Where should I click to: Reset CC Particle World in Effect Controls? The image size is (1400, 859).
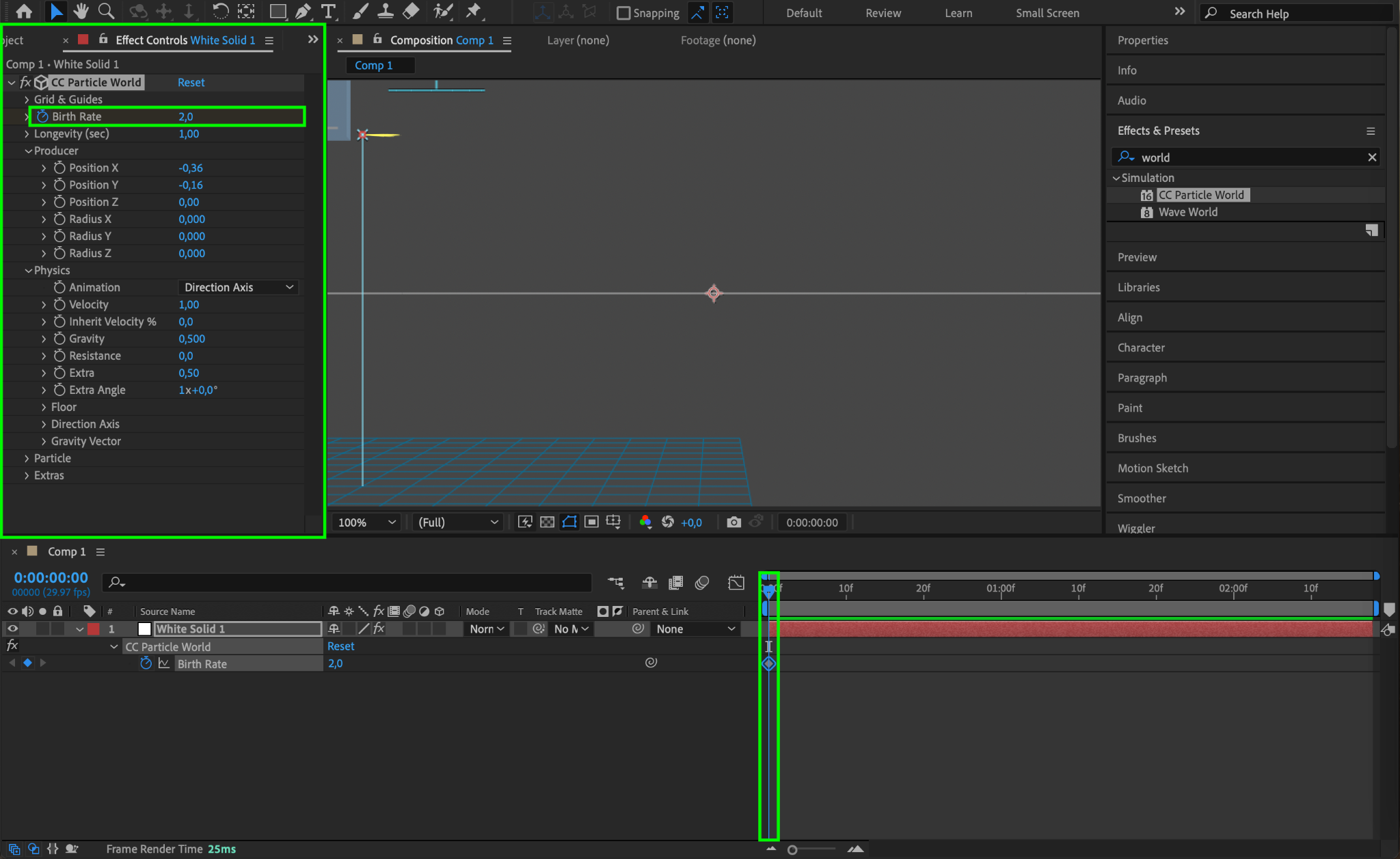tap(191, 82)
